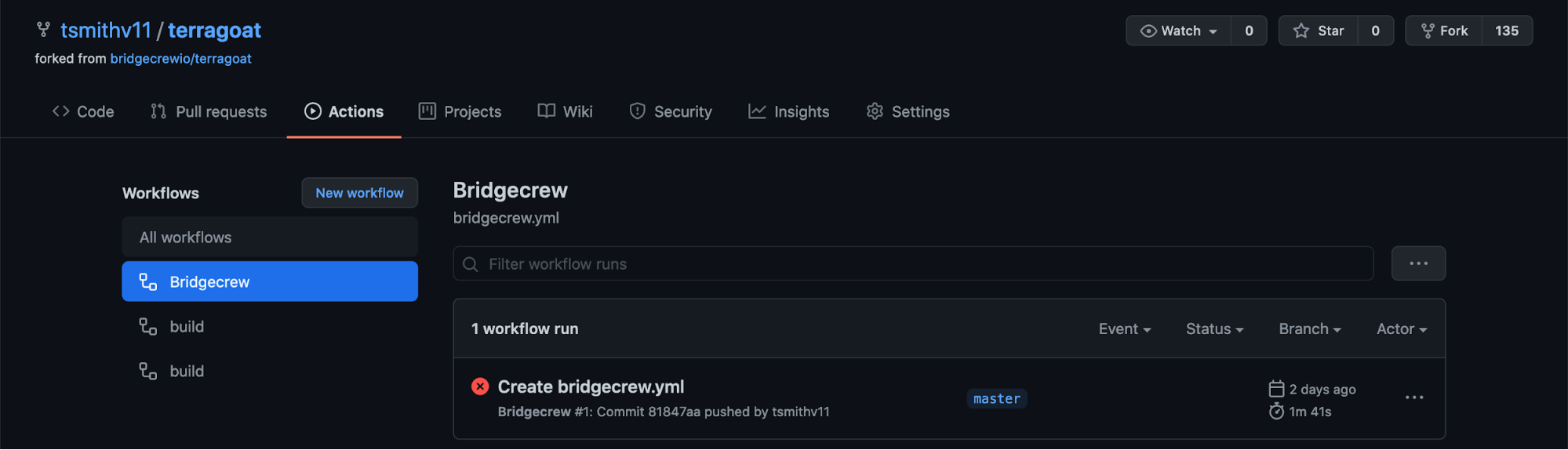
Task: Click the fork icon next to repository name
Action: pos(44,30)
